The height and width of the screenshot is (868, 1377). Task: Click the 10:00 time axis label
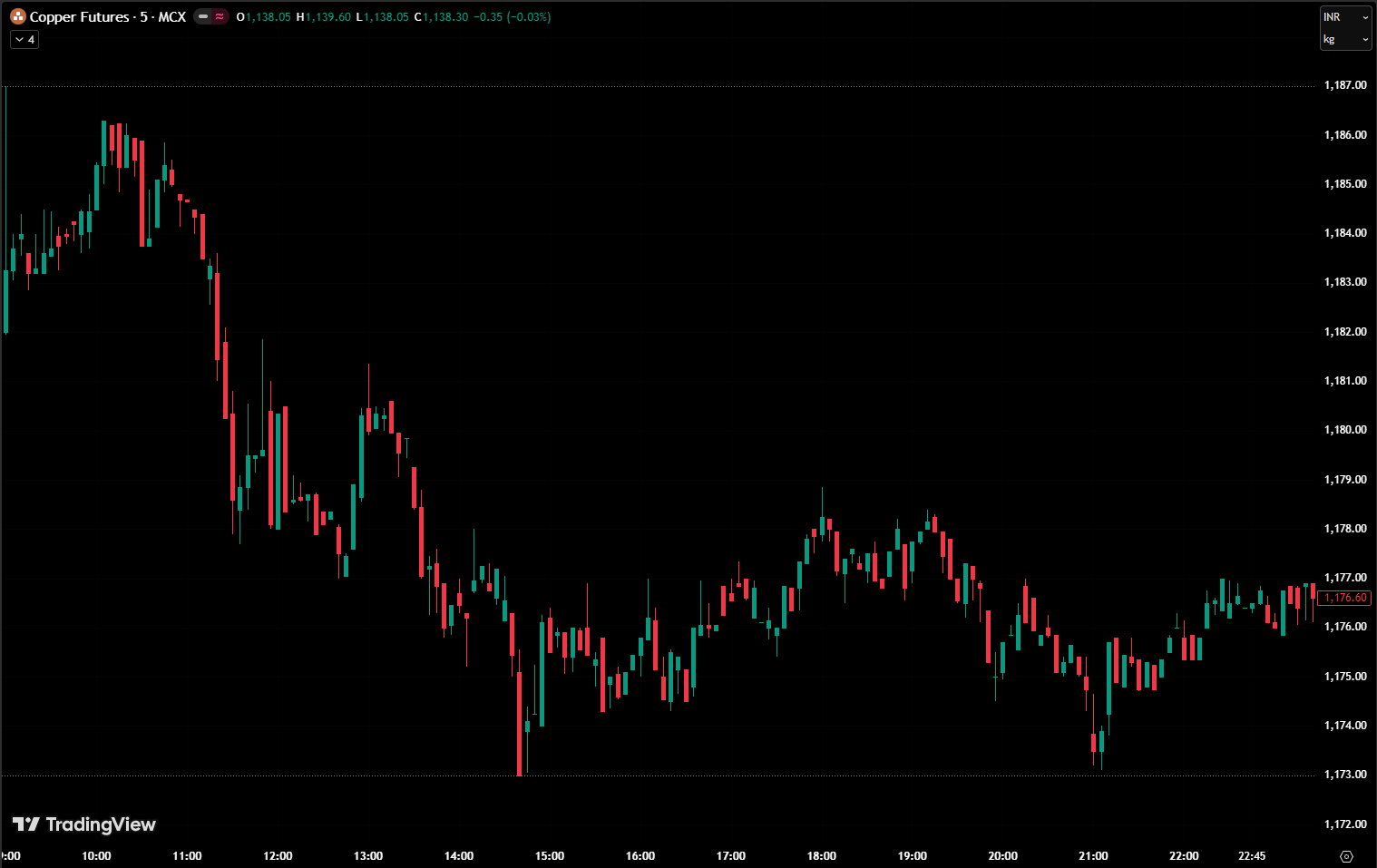(x=96, y=856)
